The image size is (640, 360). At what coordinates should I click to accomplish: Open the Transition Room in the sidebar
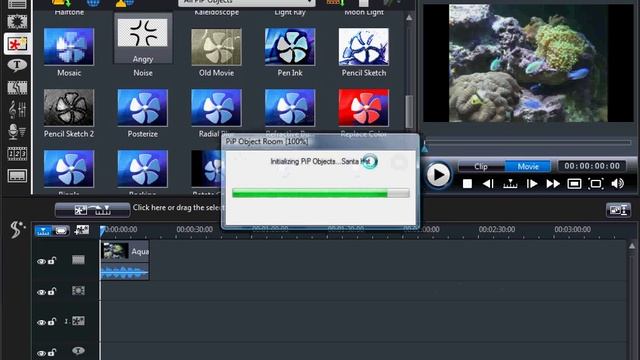pos(17,87)
